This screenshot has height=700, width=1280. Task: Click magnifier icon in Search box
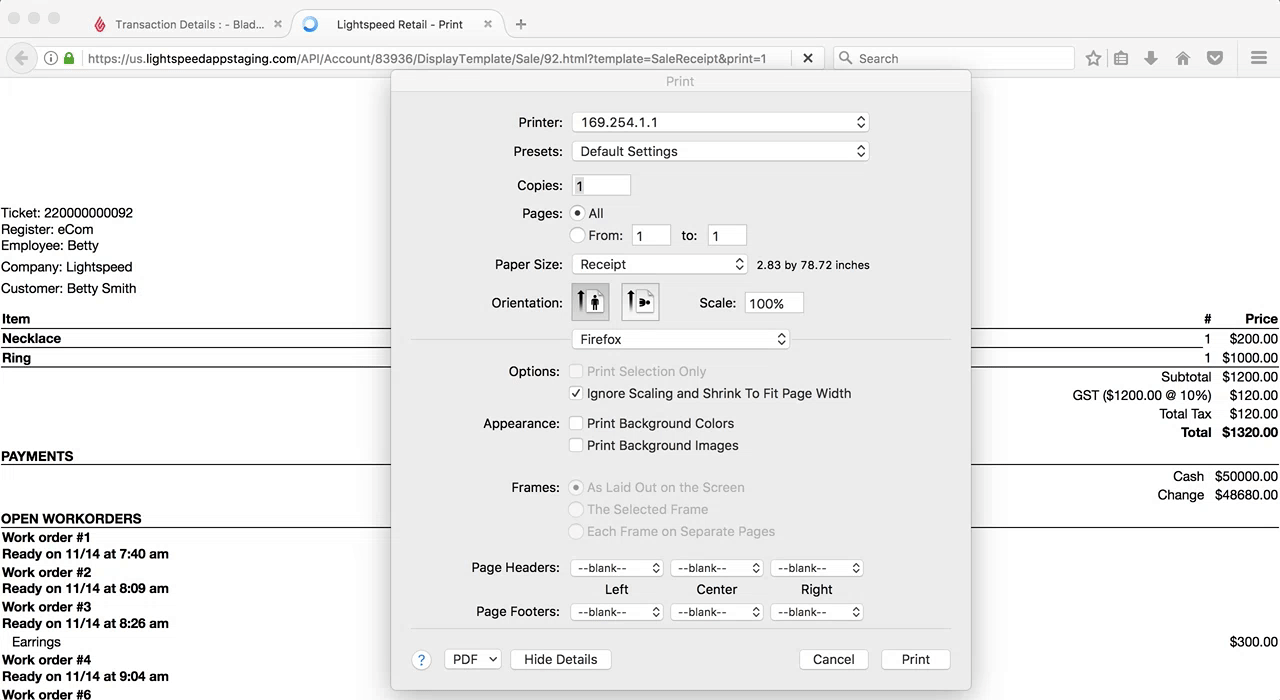845,58
